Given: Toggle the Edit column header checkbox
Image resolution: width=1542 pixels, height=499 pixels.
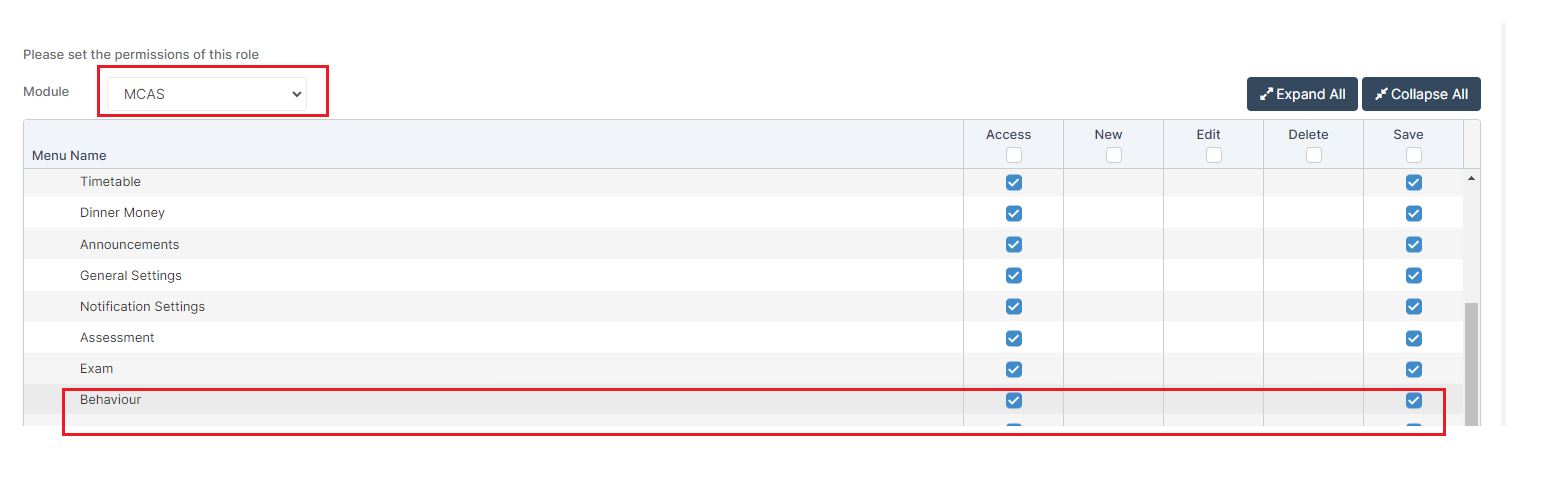Looking at the screenshot, I should pyautogui.click(x=1214, y=155).
